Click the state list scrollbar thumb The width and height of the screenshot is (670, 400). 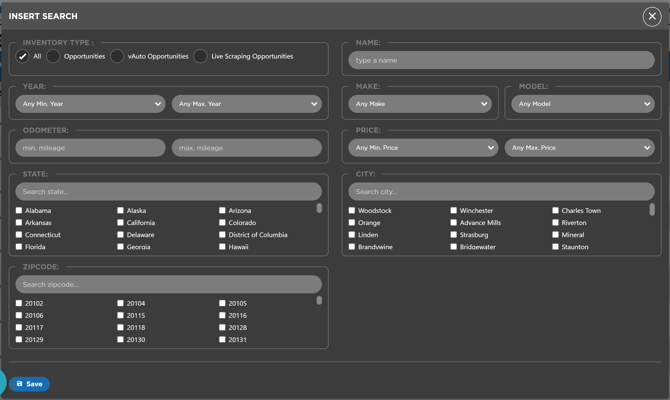[x=319, y=208]
